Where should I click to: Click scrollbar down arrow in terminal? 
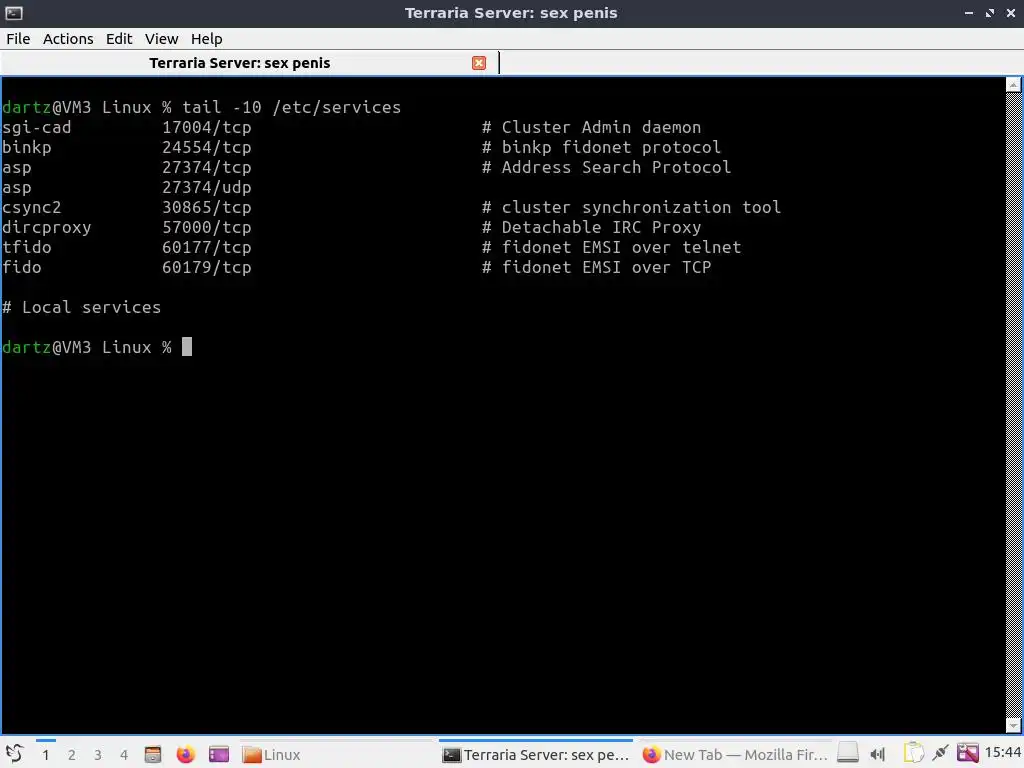pos(1013,726)
